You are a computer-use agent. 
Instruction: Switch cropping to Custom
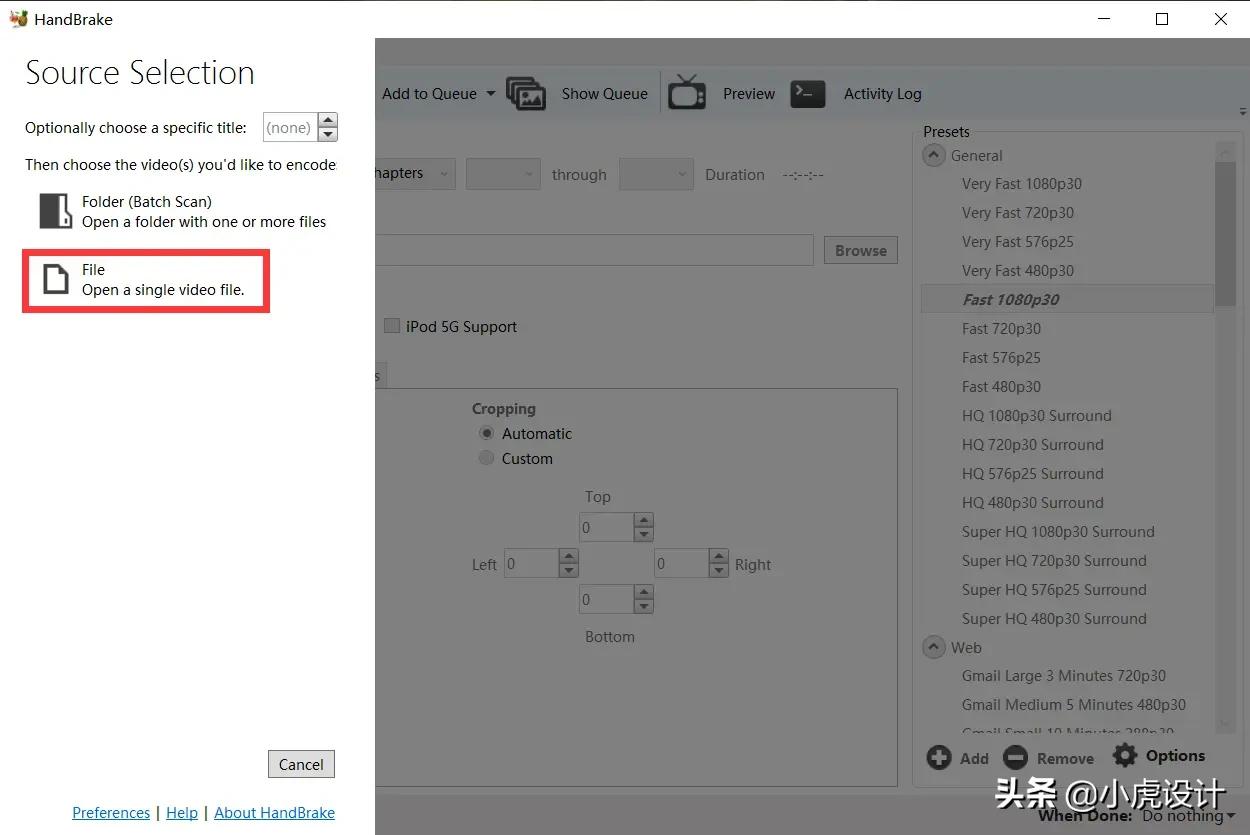(487, 458)
